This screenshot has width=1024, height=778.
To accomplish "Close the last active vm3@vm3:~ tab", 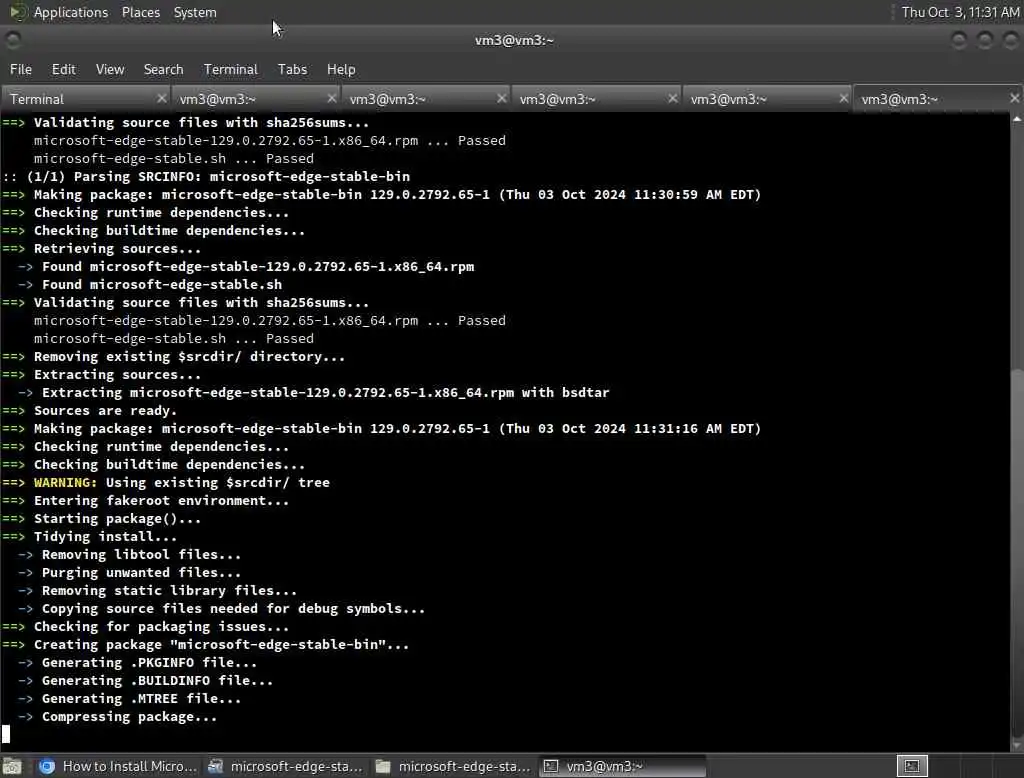I will coord(1014,98).
